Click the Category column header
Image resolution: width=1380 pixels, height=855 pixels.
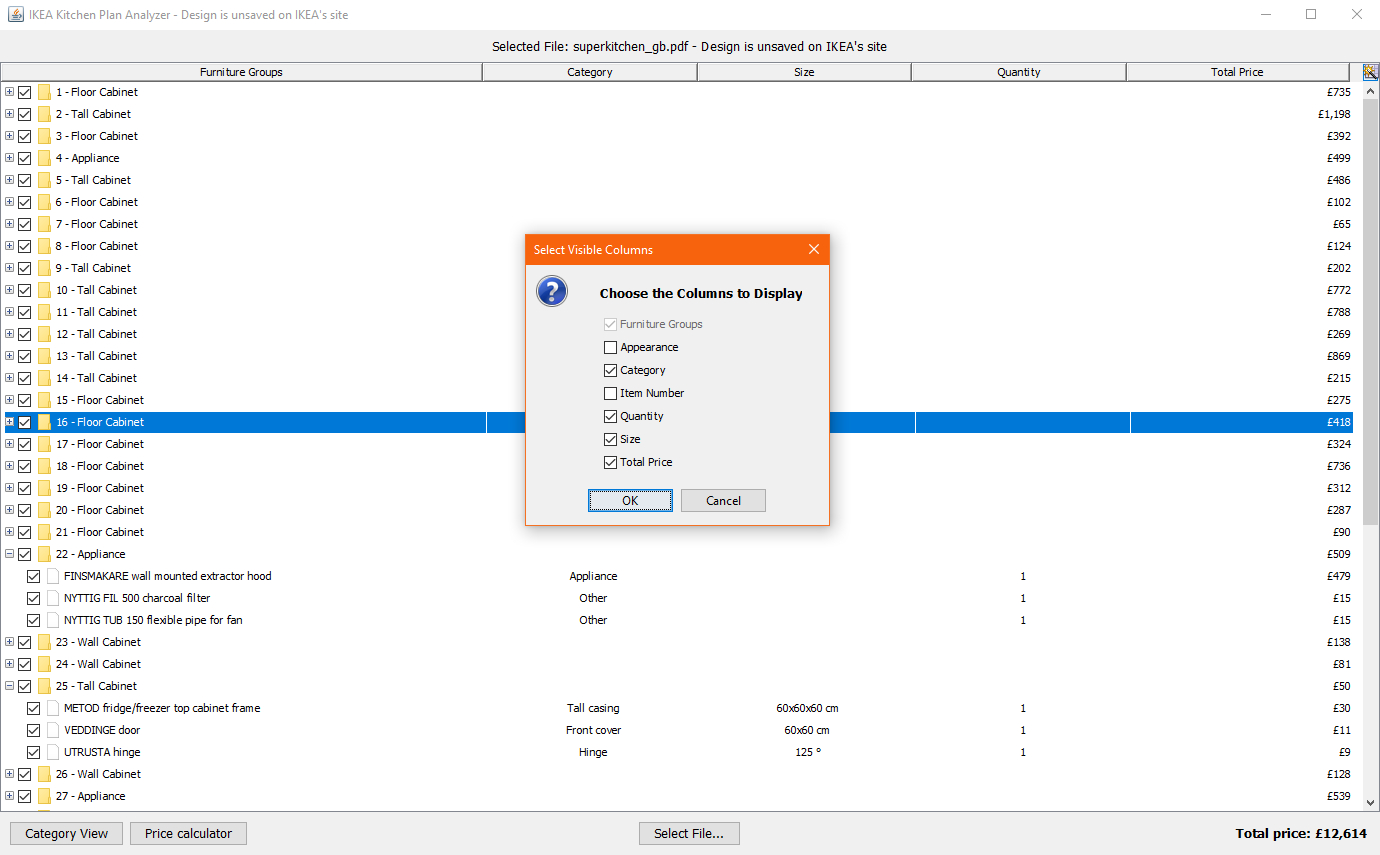pyautogui.click(x=590, y=72)
